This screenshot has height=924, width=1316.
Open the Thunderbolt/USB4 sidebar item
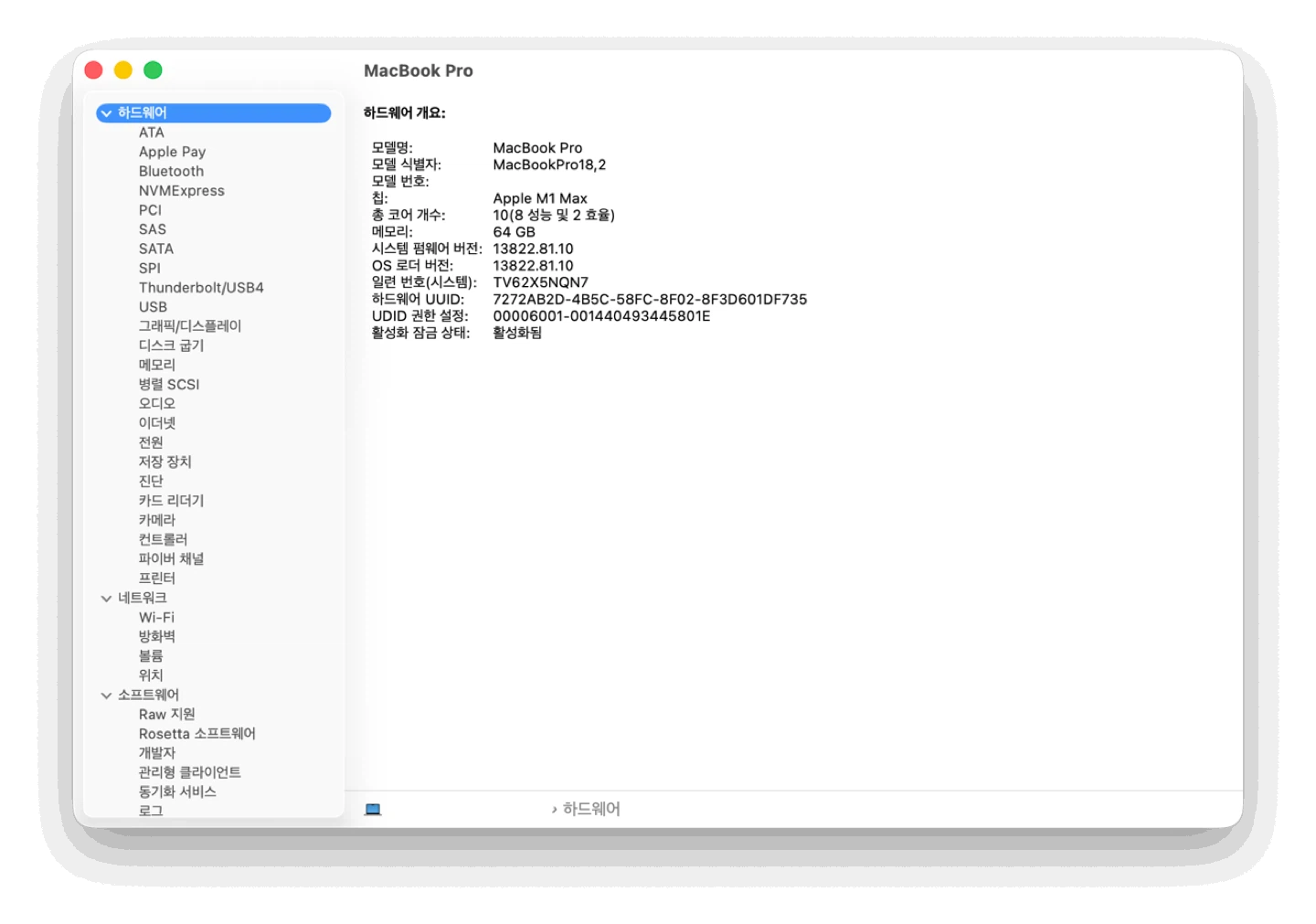201,288
